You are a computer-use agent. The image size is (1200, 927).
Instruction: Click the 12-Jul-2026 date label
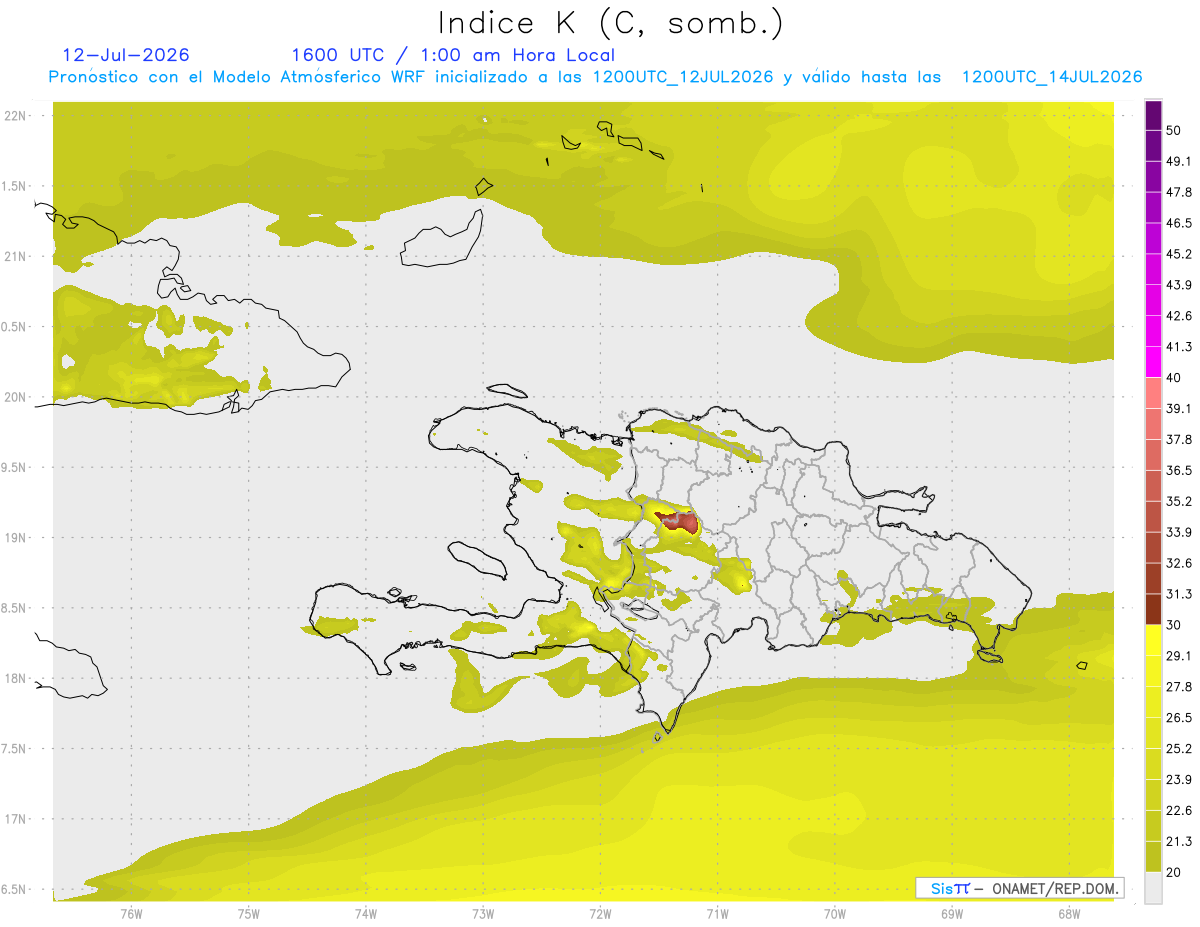tap(126, 55)
